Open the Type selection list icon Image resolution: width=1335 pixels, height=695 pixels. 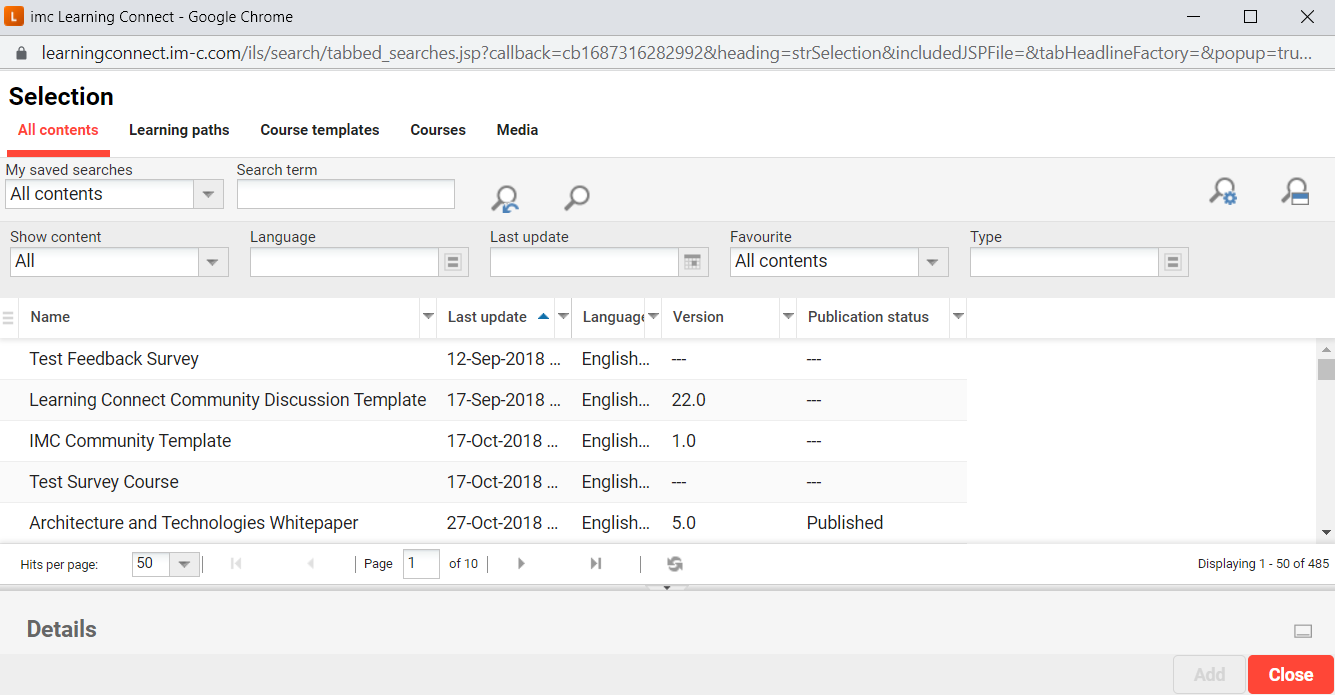[x=1173, y=261]
